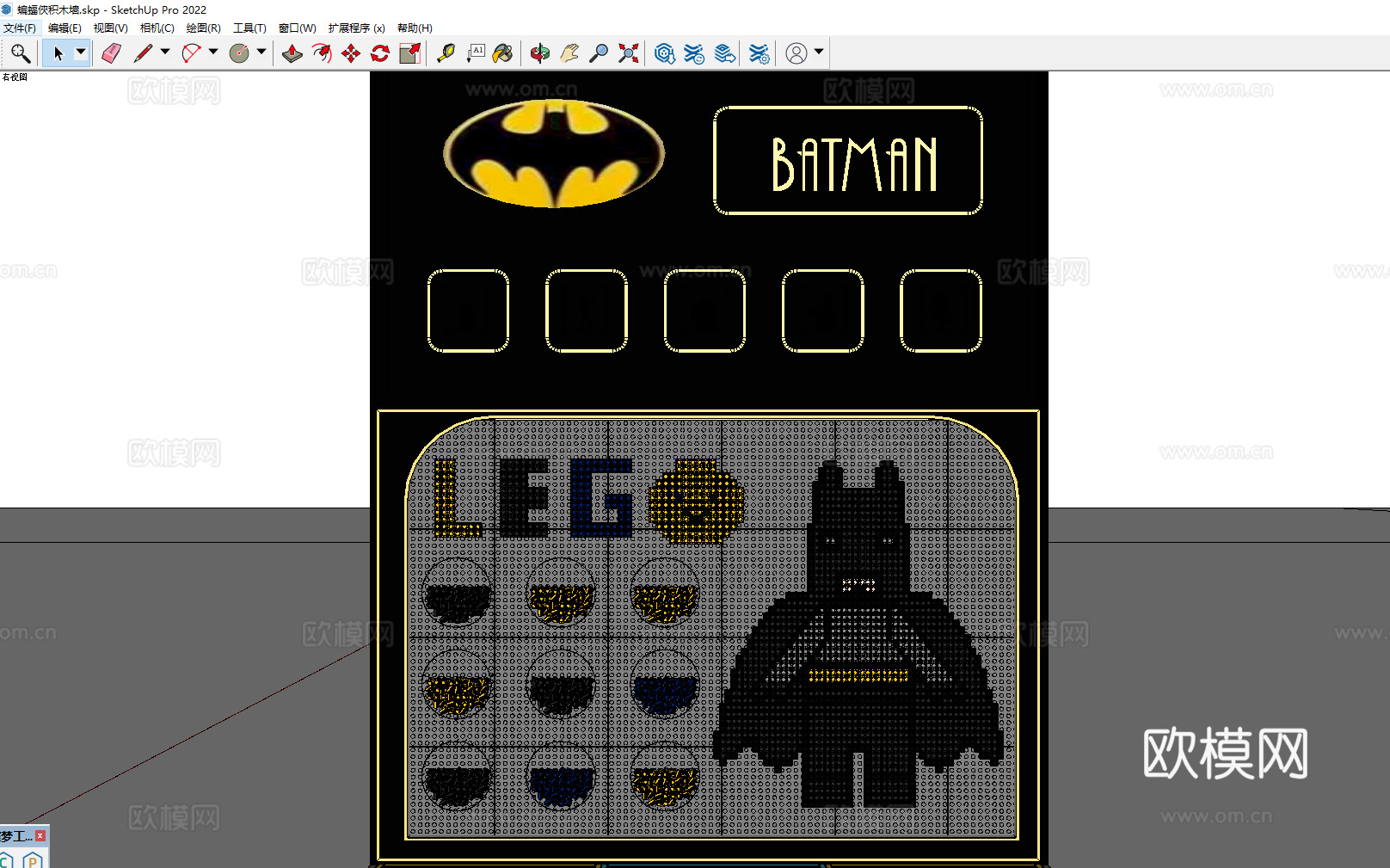Open the 视图(V) menu

[111, 28]
